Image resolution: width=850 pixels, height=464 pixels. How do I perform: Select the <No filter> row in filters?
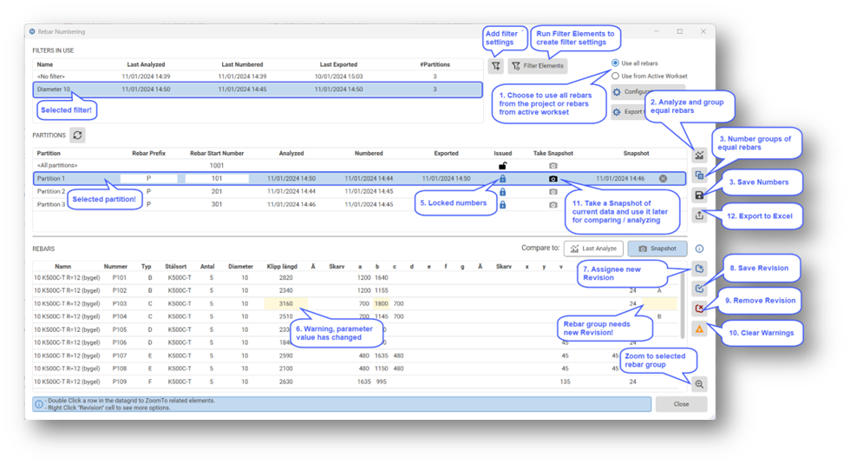tap(257, 76)
